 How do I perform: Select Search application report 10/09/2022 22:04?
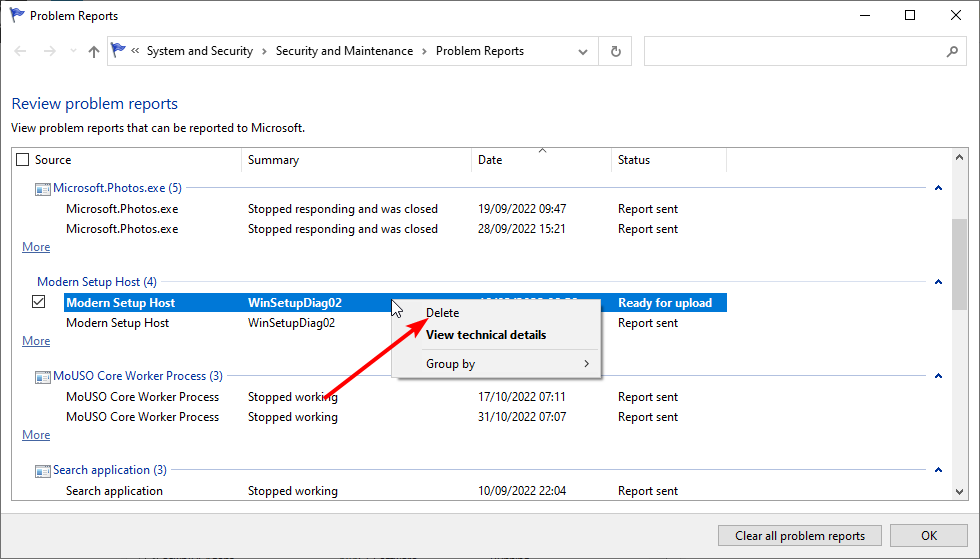point(395,491)
